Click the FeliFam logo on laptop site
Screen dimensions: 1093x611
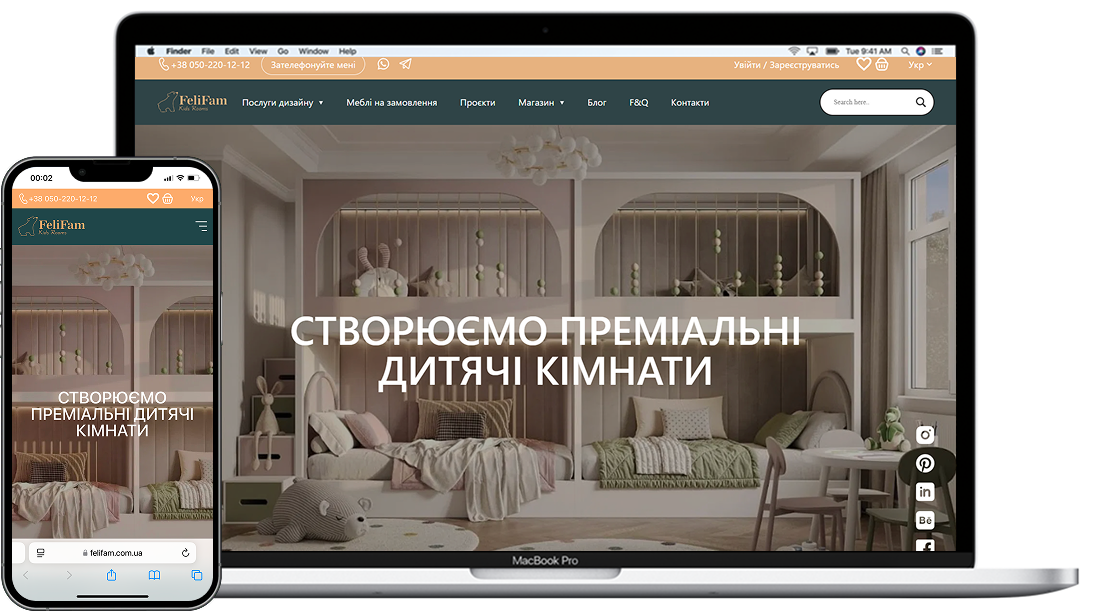pos(192,102)
